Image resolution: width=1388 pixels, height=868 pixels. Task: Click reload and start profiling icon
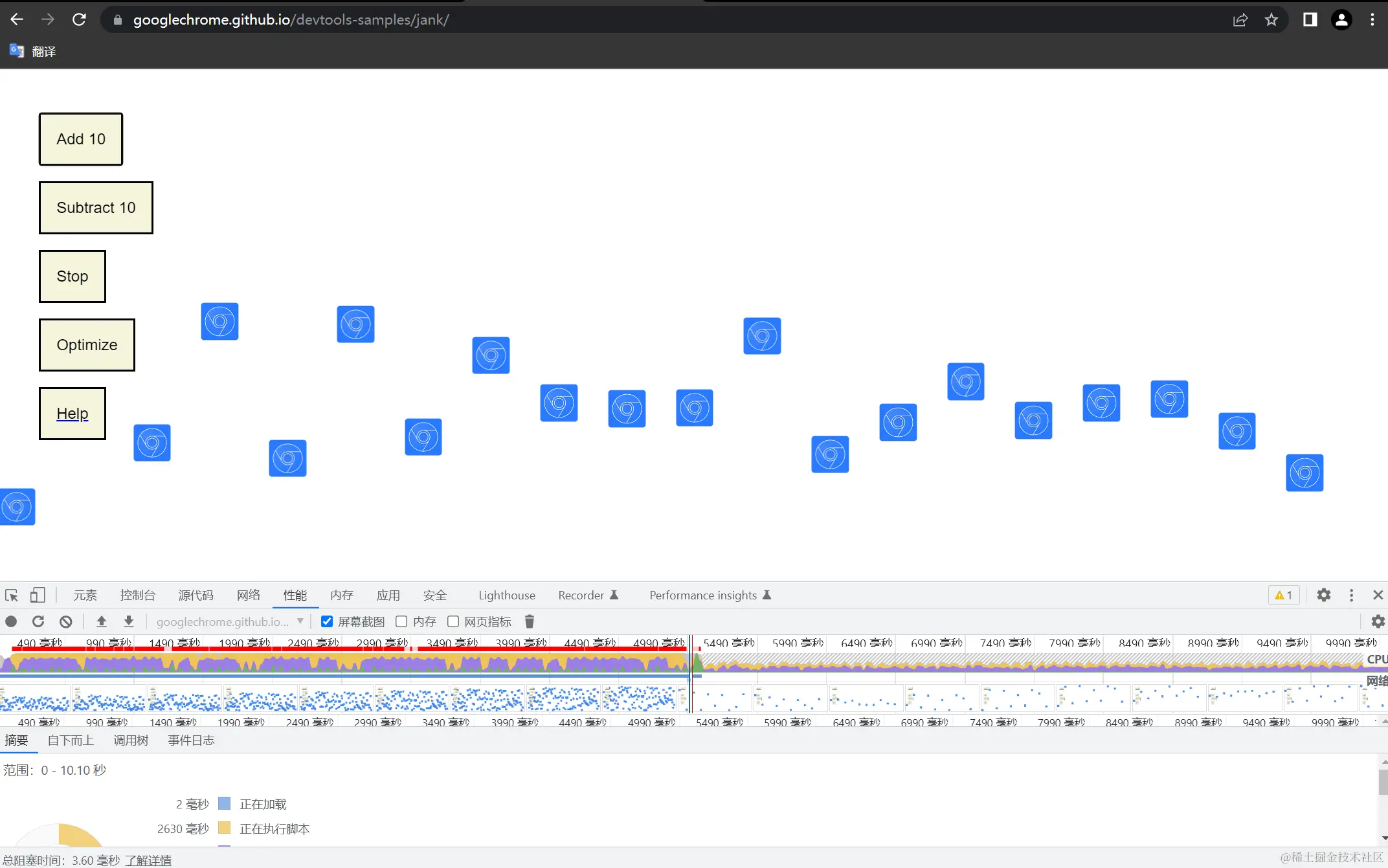(x=38, y=622)
